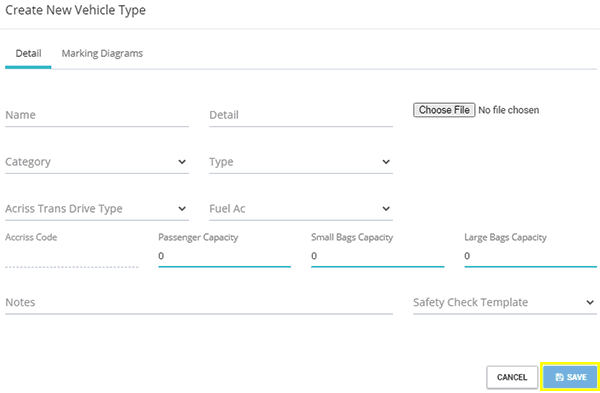
Task: Open the Type dropdown arrow
Action: pyautogui.click(x=386, y=162)
